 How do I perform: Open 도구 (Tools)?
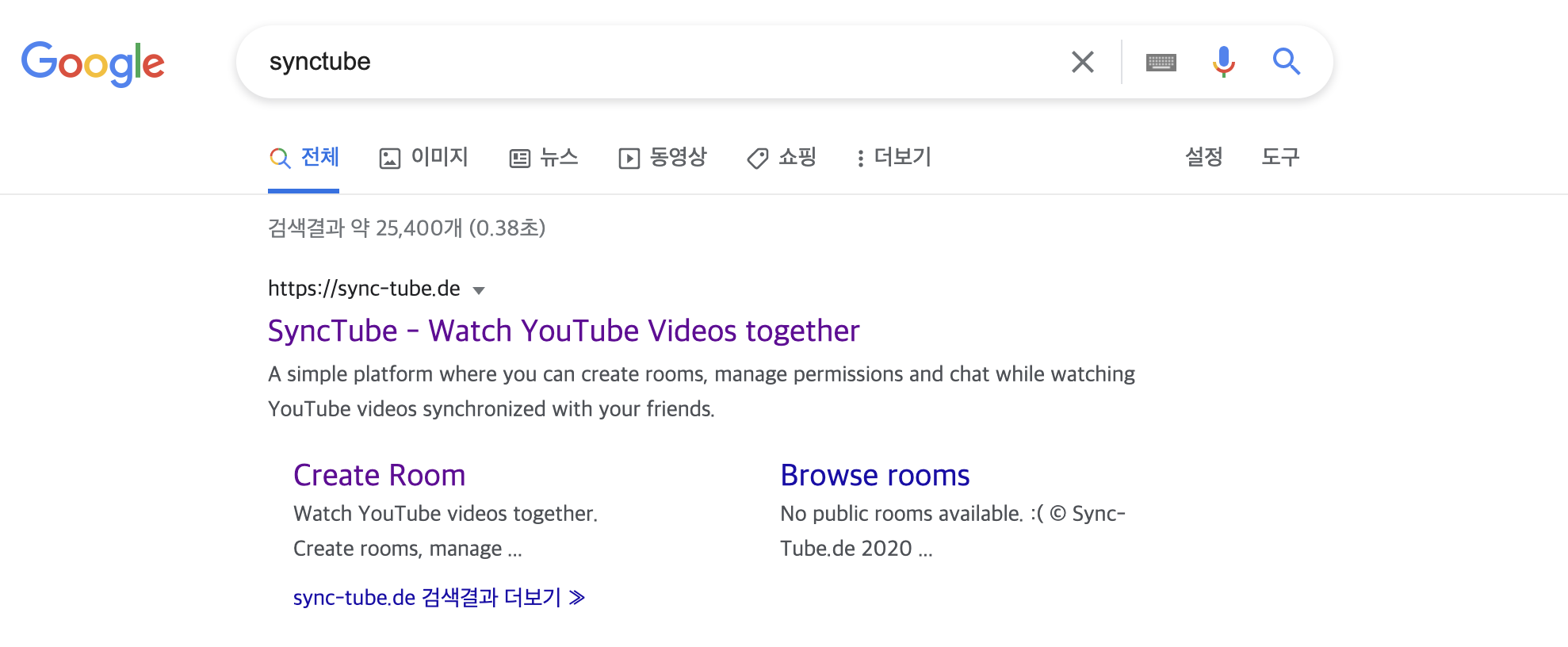[1280, 157]
